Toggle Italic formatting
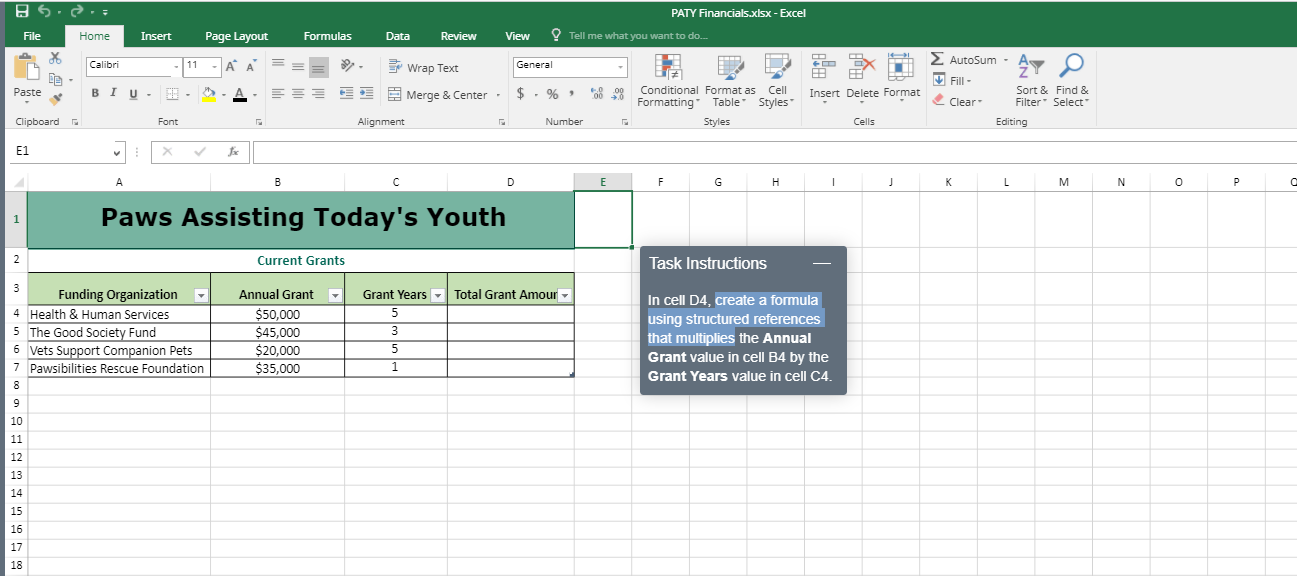The height and width of the screenshot is (576, 1297). click(114, 94)
